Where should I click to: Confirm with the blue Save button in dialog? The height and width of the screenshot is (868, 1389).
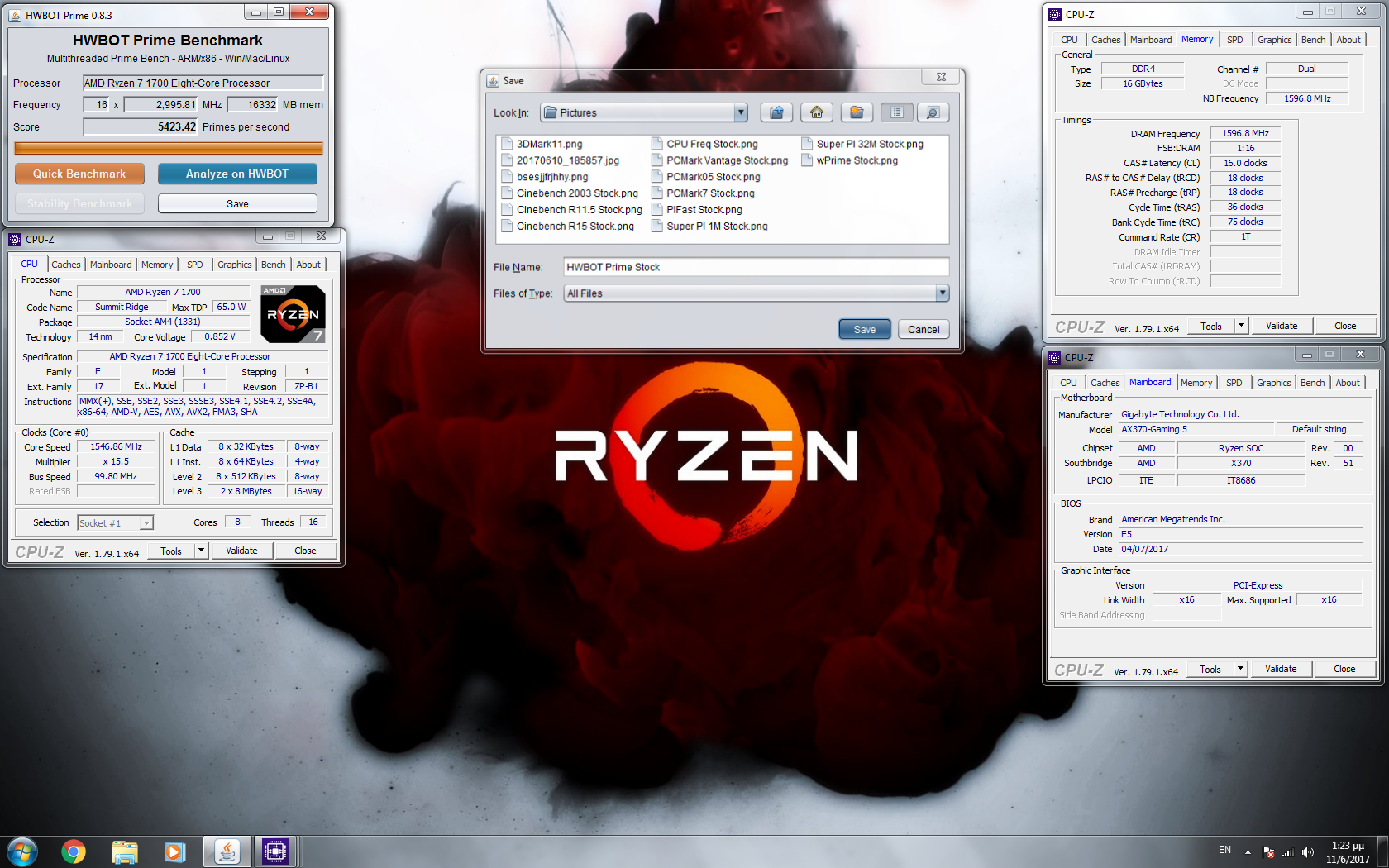pos(865,329)
